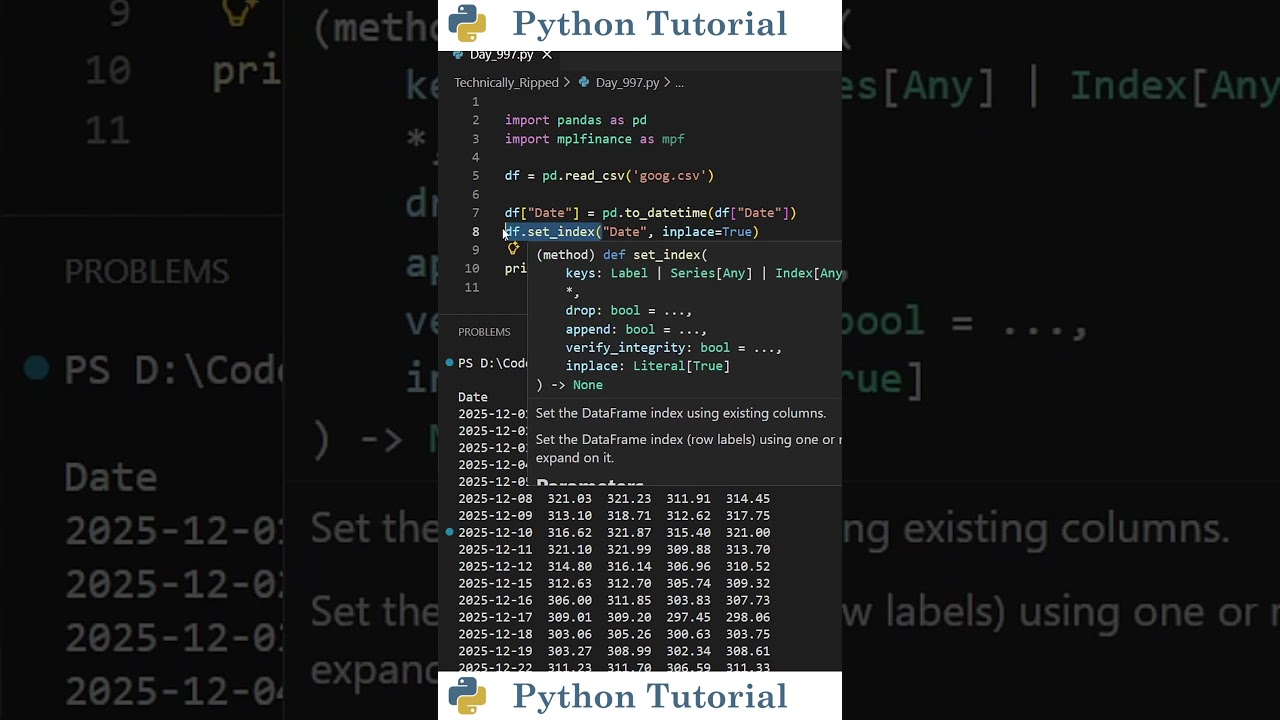
Task: Click the 2025-12-10 row in terminal output
Action: click(614, 533)
